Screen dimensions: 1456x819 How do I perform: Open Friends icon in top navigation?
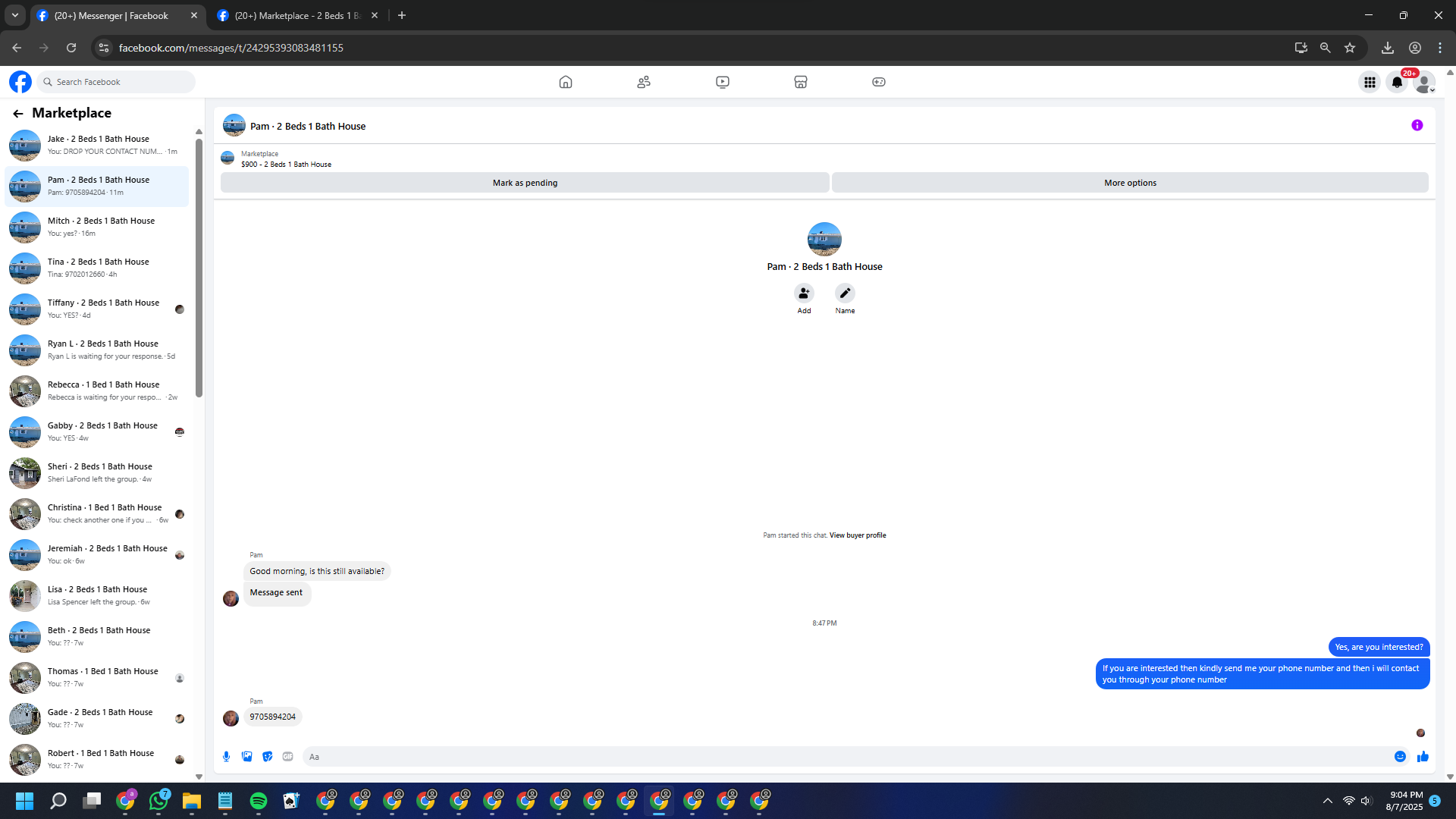coord(644,82)
